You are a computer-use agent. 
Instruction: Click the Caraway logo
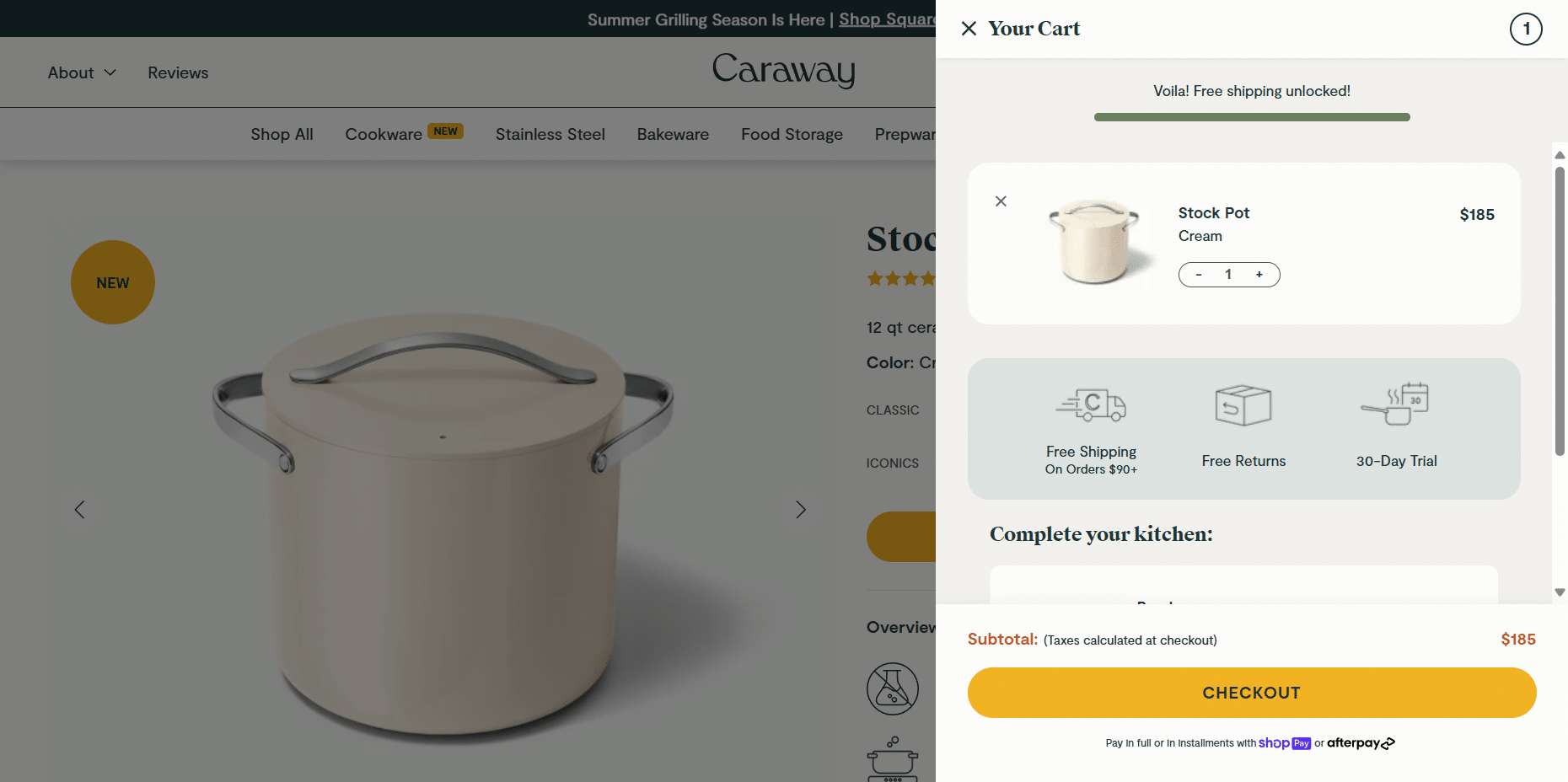[784, 72]
